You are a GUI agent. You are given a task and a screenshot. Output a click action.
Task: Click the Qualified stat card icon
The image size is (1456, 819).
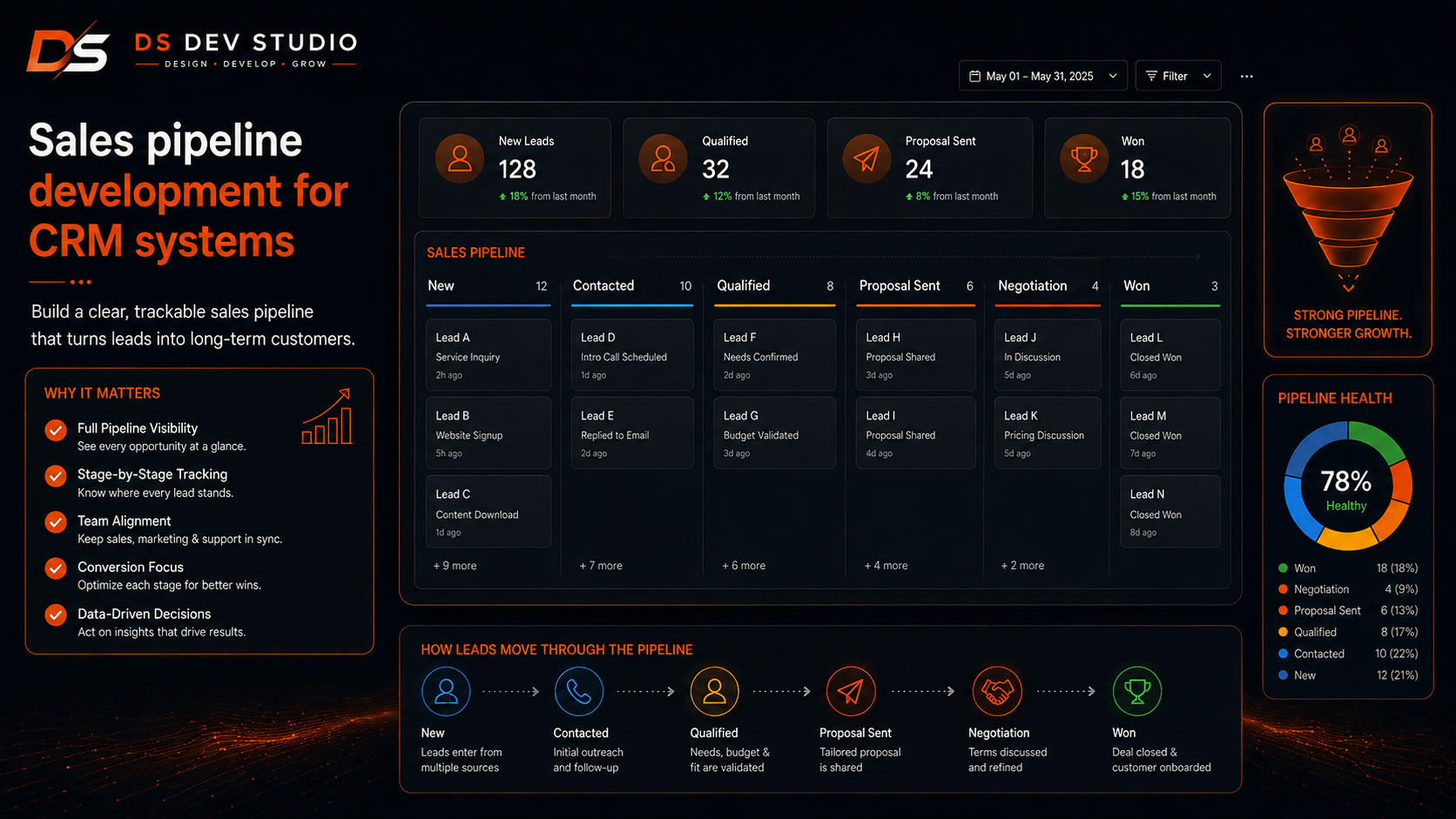663,158
